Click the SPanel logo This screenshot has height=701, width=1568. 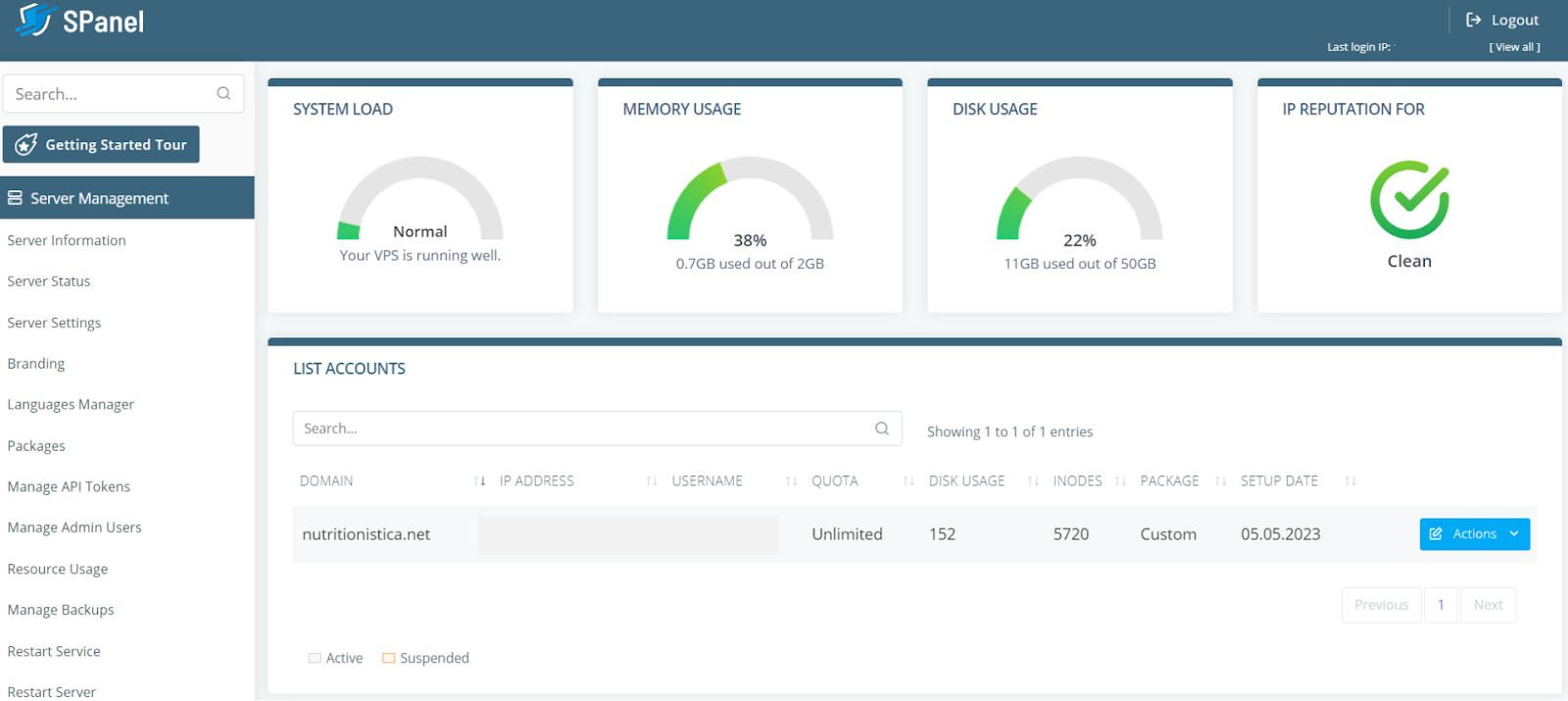80,21
